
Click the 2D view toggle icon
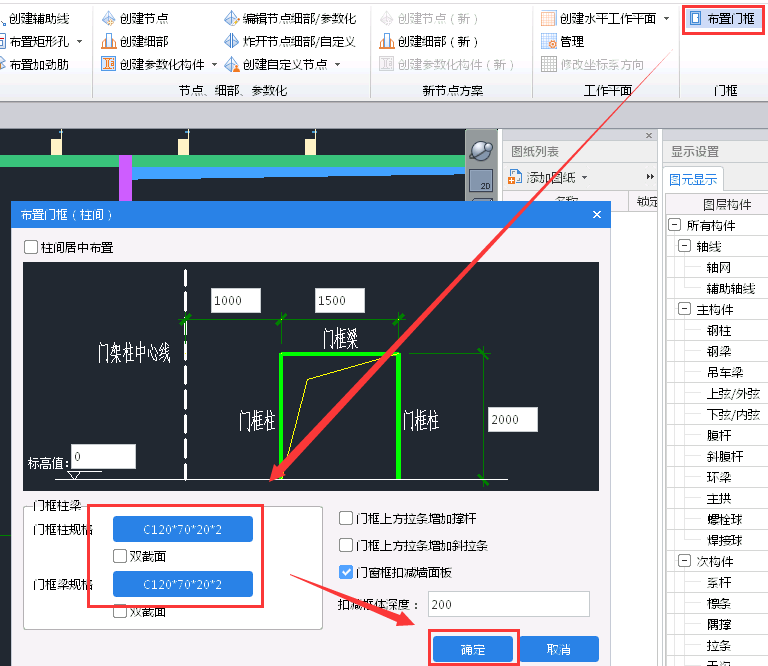coord(481,181)
